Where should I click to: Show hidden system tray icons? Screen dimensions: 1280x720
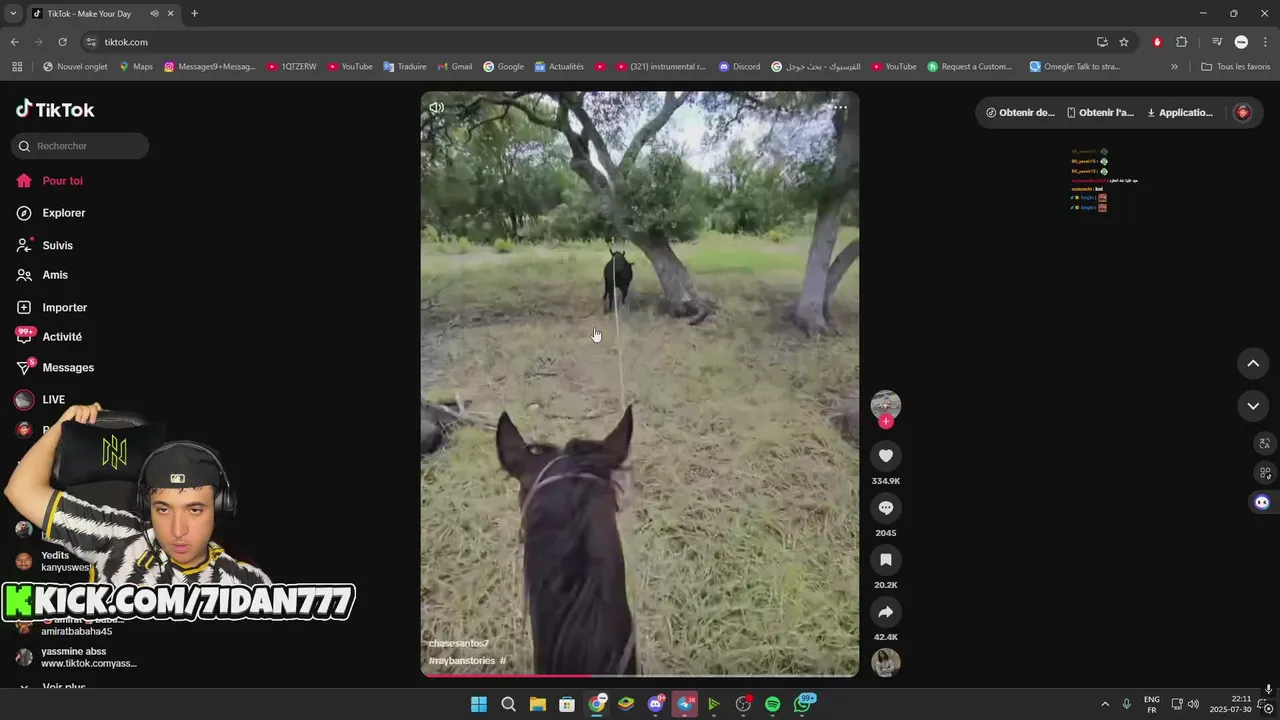click(x=1105, y=704)
